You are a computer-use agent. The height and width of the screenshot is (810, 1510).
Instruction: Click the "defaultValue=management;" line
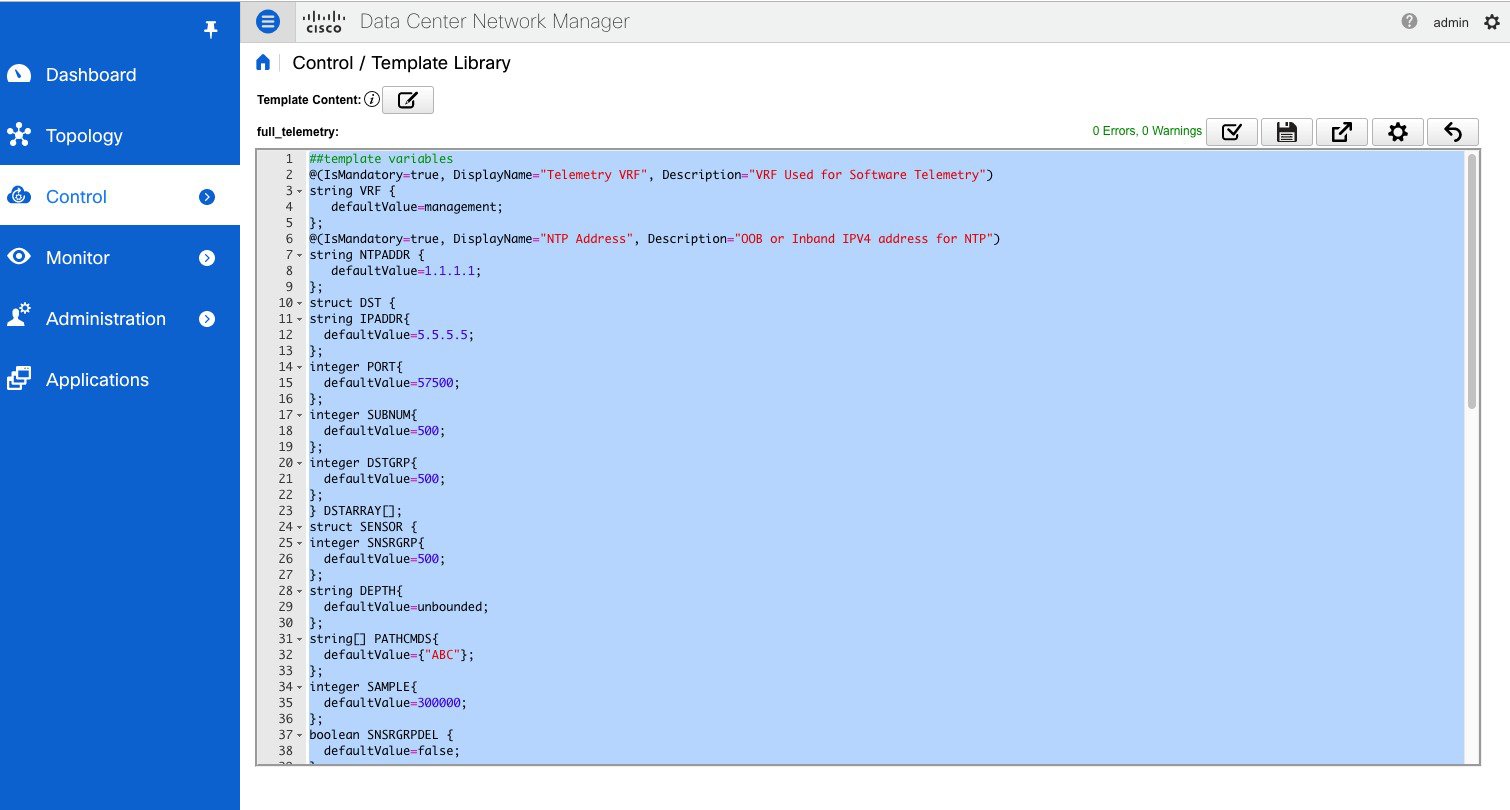417,207
